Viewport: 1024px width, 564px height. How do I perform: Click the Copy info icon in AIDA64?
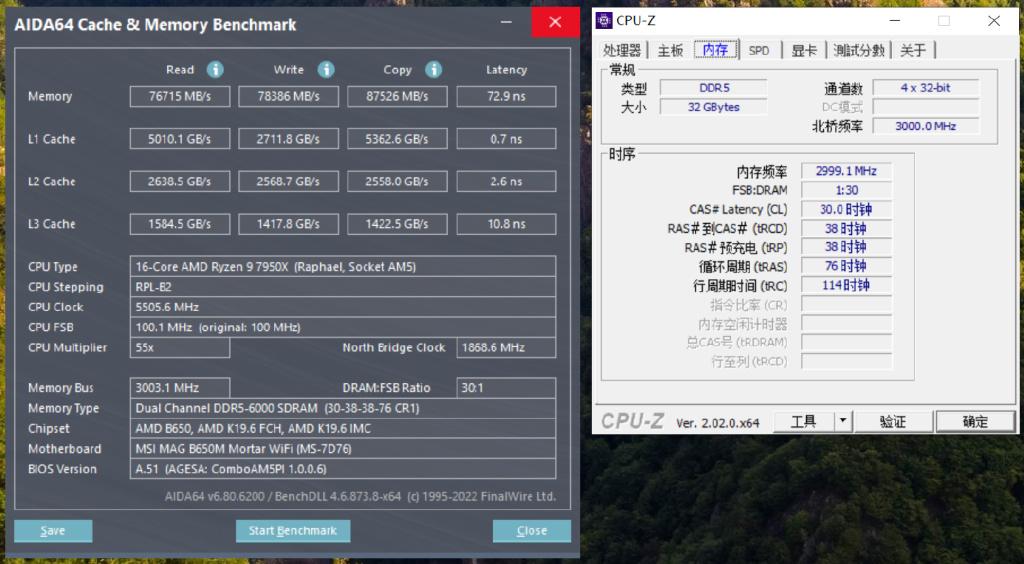tap(434, 69)
